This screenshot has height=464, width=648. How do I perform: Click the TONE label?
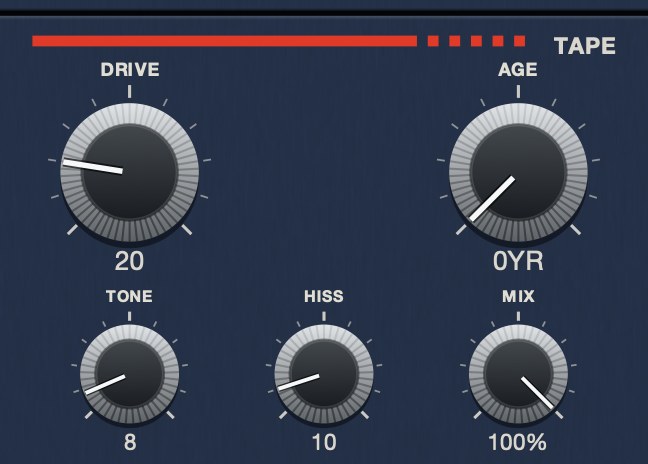coord(129,296)
